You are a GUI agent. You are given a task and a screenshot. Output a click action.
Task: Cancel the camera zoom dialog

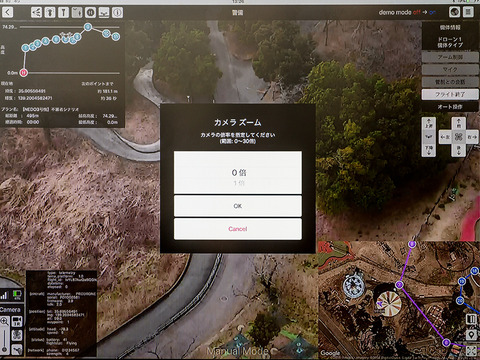(x=238, y=229)
